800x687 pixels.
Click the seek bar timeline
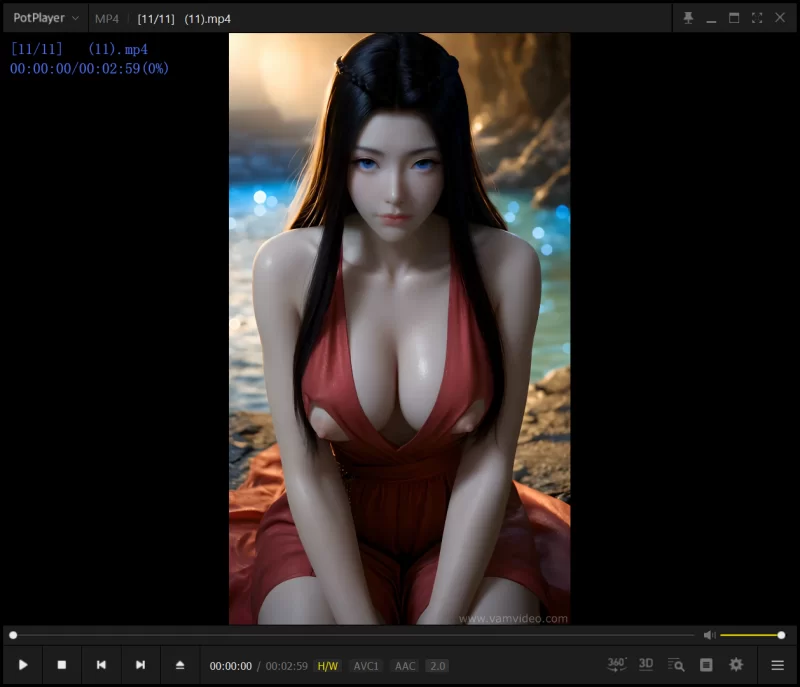(350, 635)
